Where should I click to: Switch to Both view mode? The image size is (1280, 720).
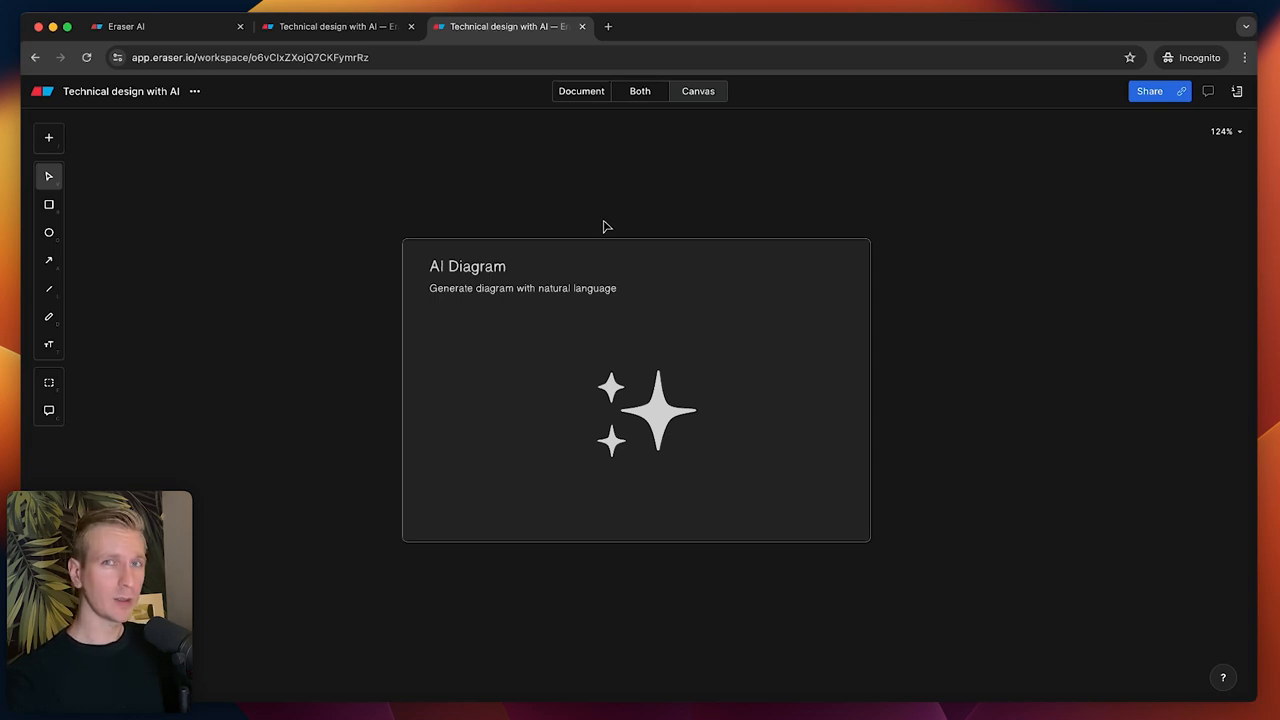click(640, 91)
